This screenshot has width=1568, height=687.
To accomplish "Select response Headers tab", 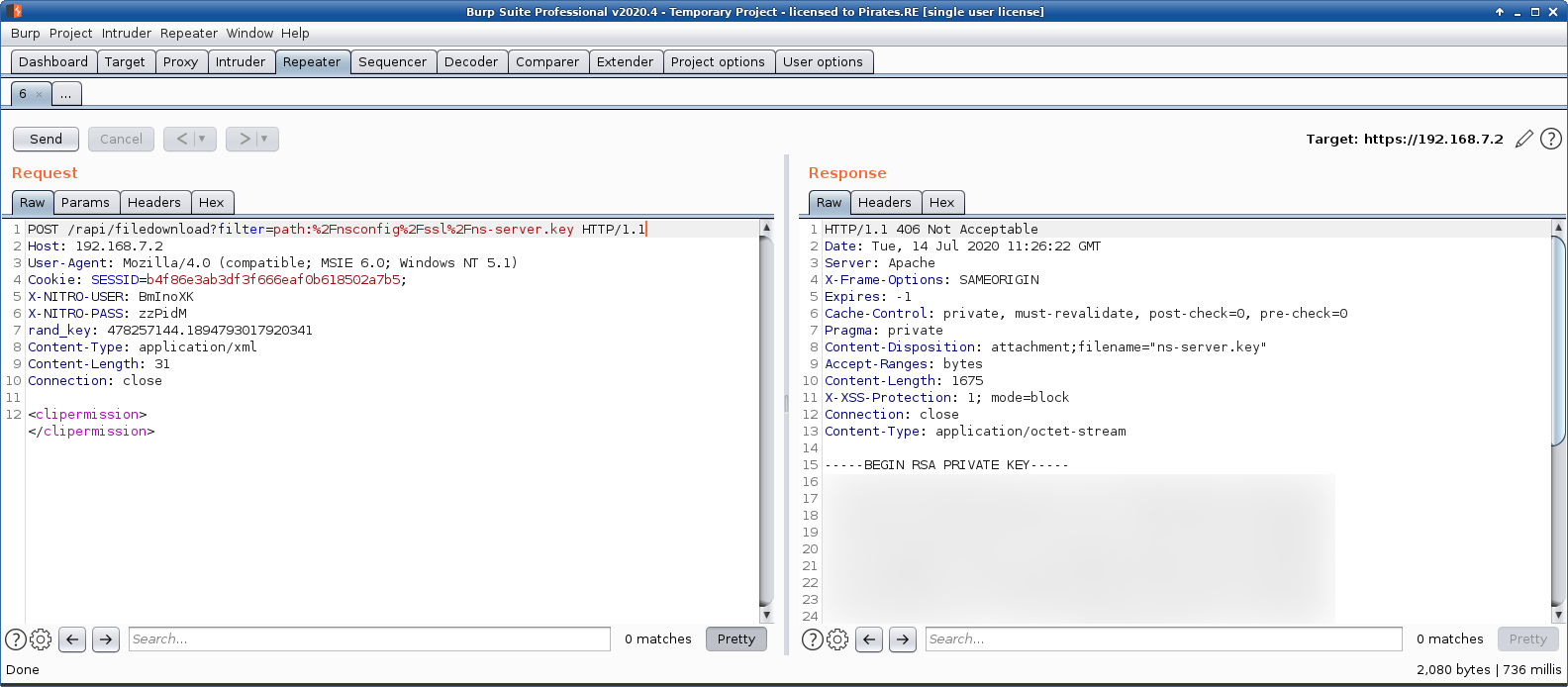I will click(885, 202).
